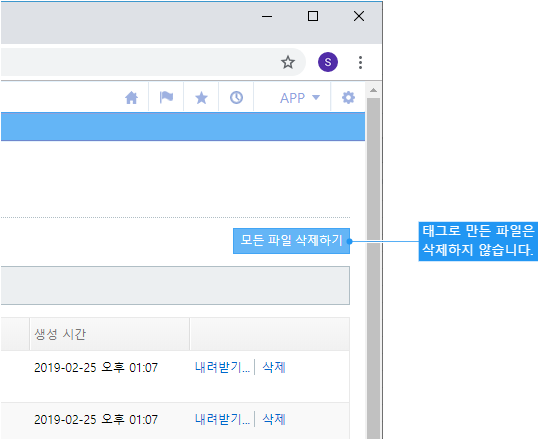Expand the APP dropdown menu

tap(300, 98)
